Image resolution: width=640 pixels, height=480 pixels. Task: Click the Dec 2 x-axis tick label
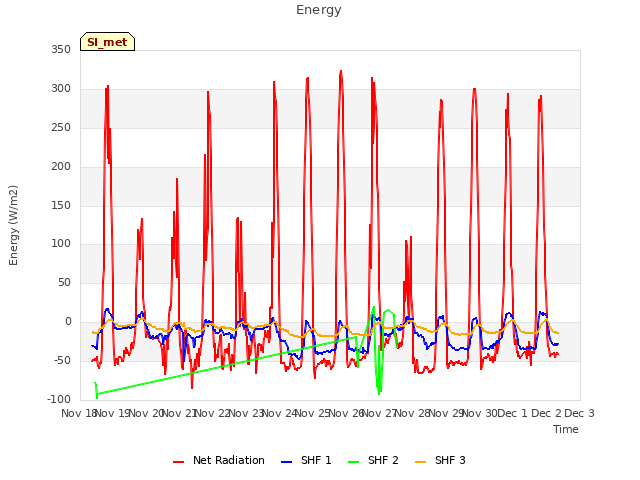click(546, 413)
